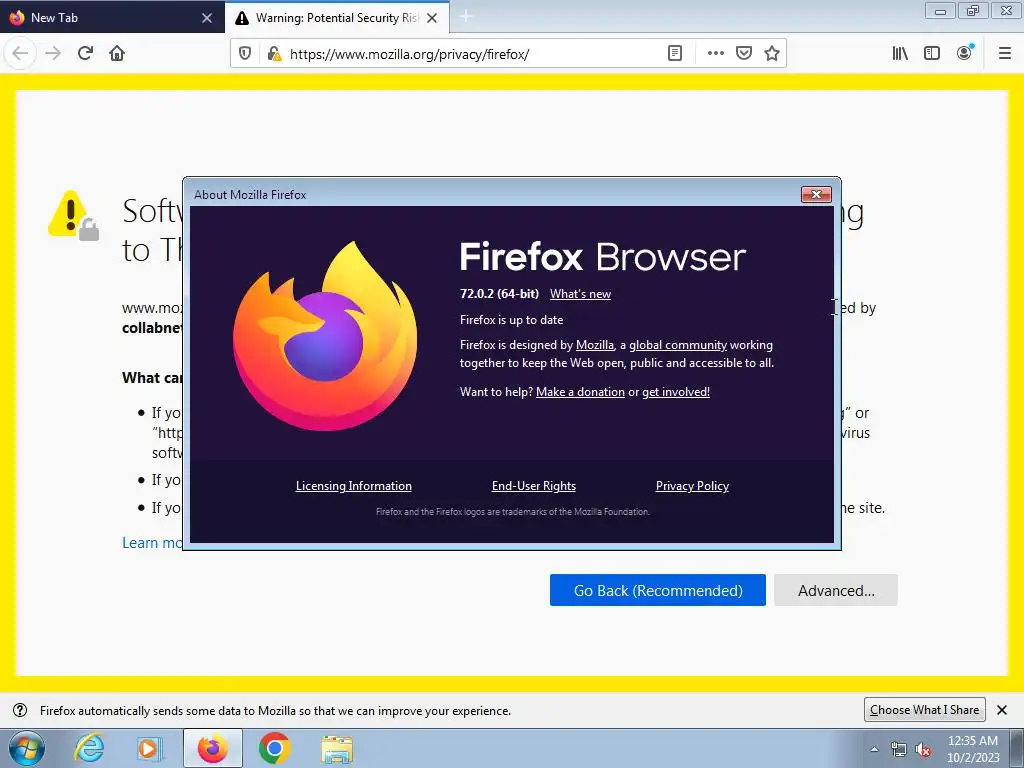Click the forward navigation arrow
1024x768 pixels.
[x=53, y=53]
